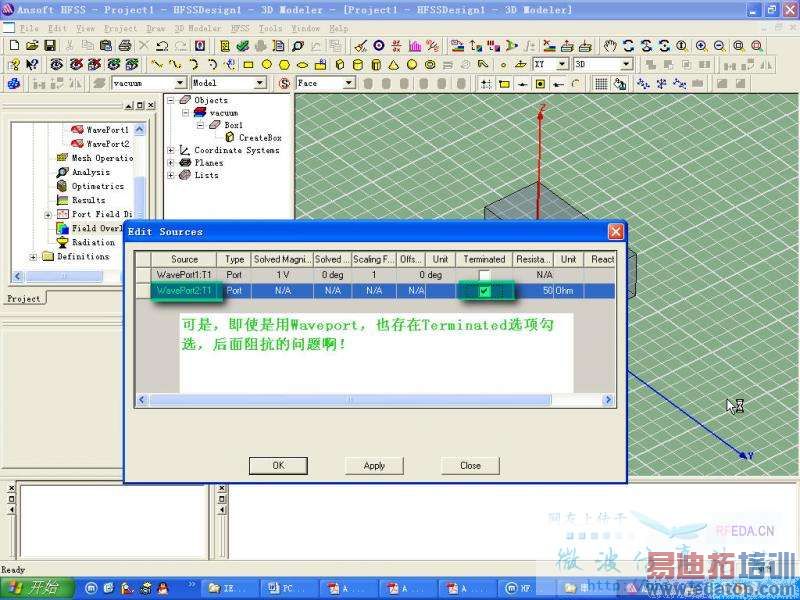Open the vacuum material dropdown
800x600 pixels.
click(x=180, y=83)
